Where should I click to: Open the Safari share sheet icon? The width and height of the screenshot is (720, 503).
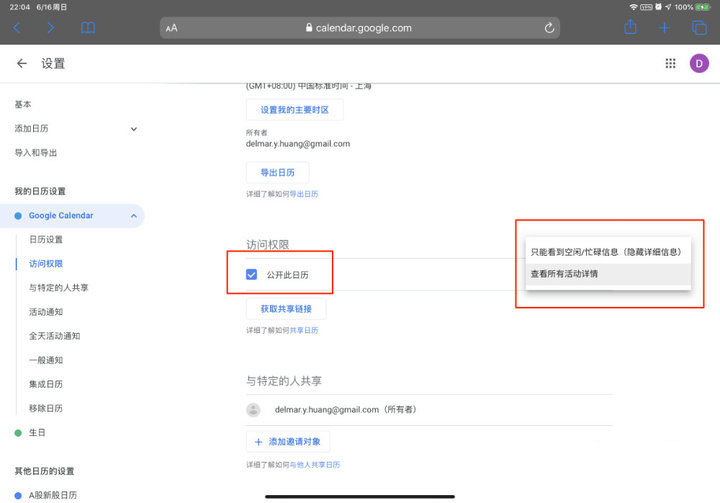tap(630, 27)
